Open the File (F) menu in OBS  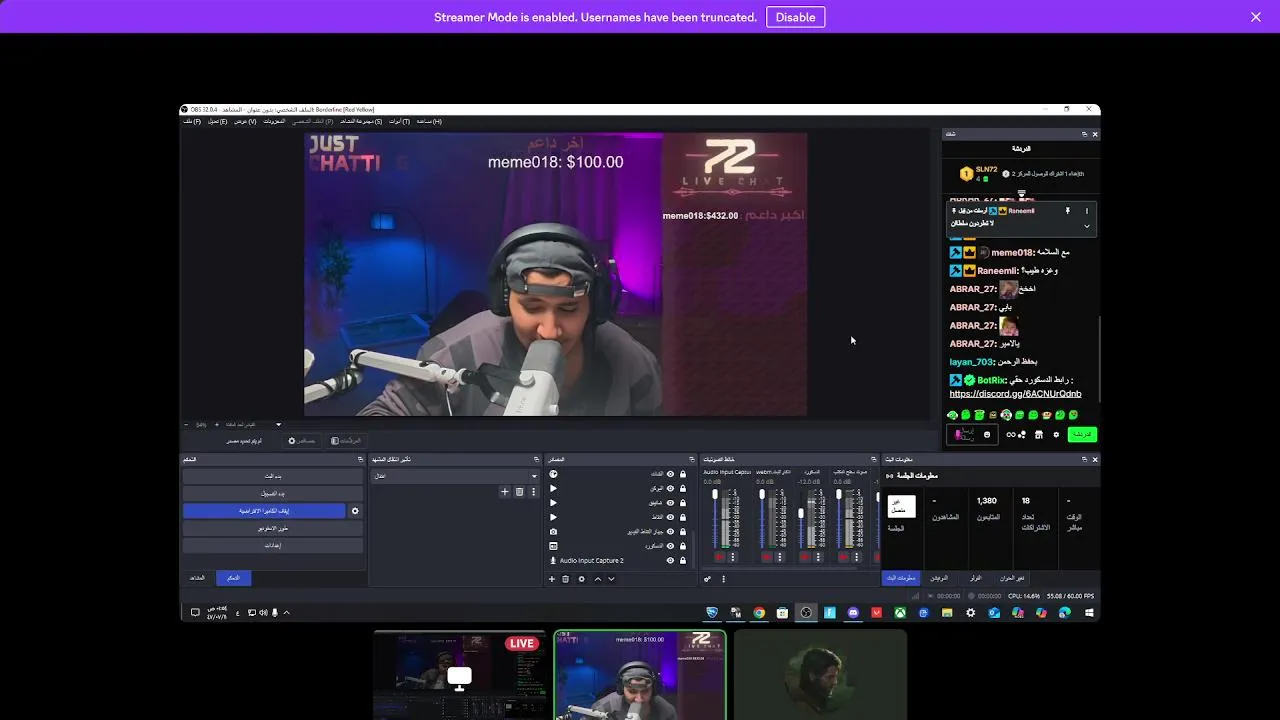tap(192, 122)
